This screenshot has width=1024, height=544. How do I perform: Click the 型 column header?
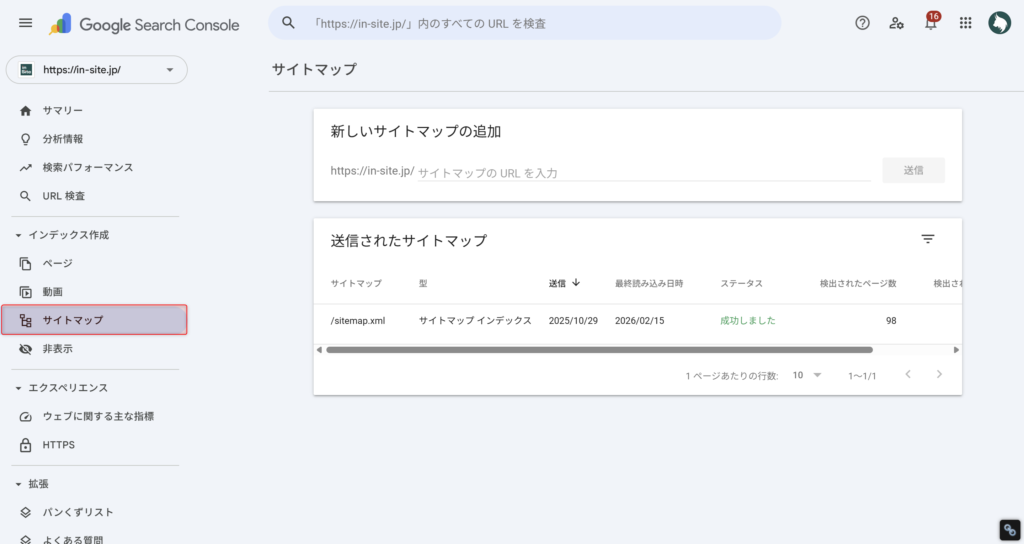pos(423,283)
